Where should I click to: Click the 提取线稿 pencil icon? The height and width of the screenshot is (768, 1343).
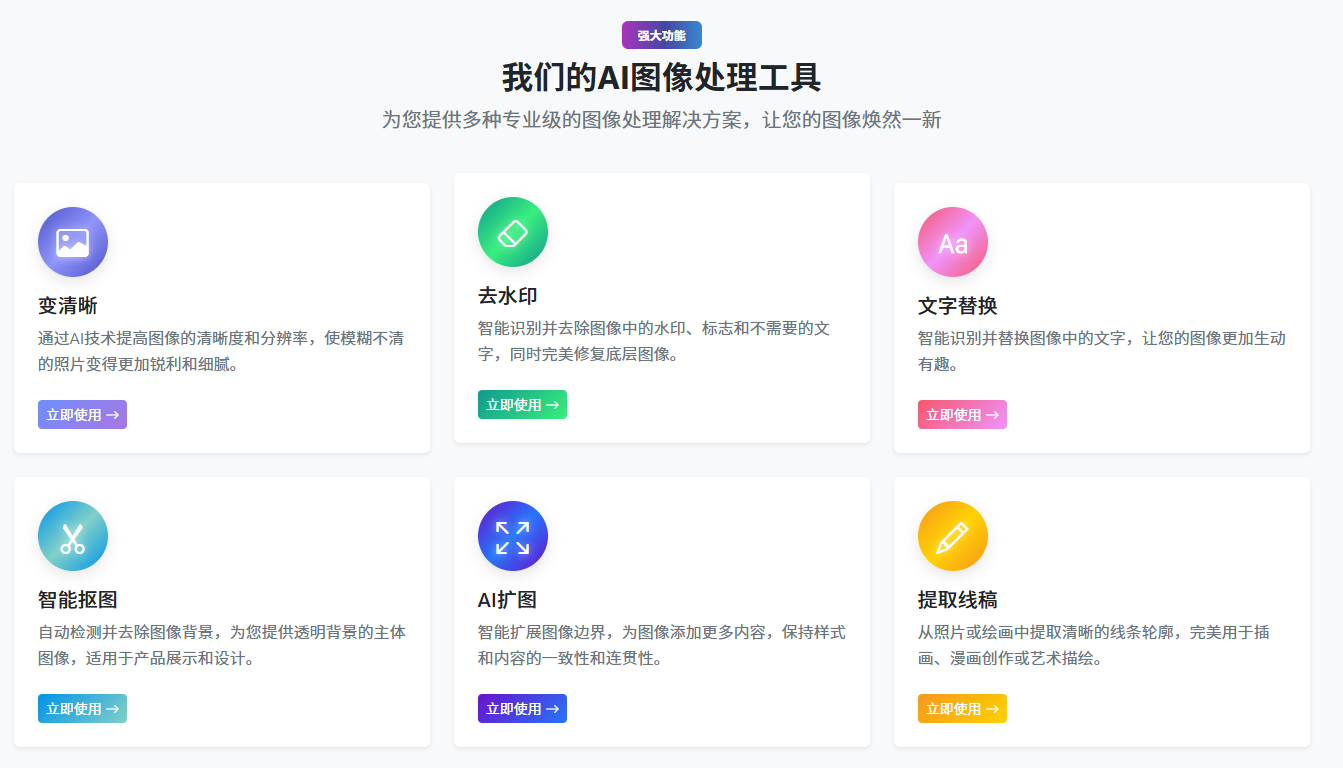953,536
